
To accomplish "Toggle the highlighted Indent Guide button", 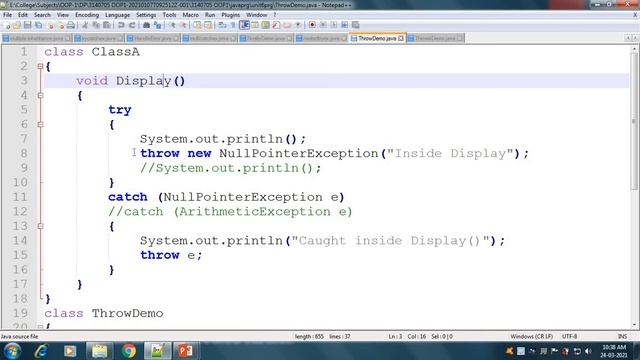I will point(244,25).
